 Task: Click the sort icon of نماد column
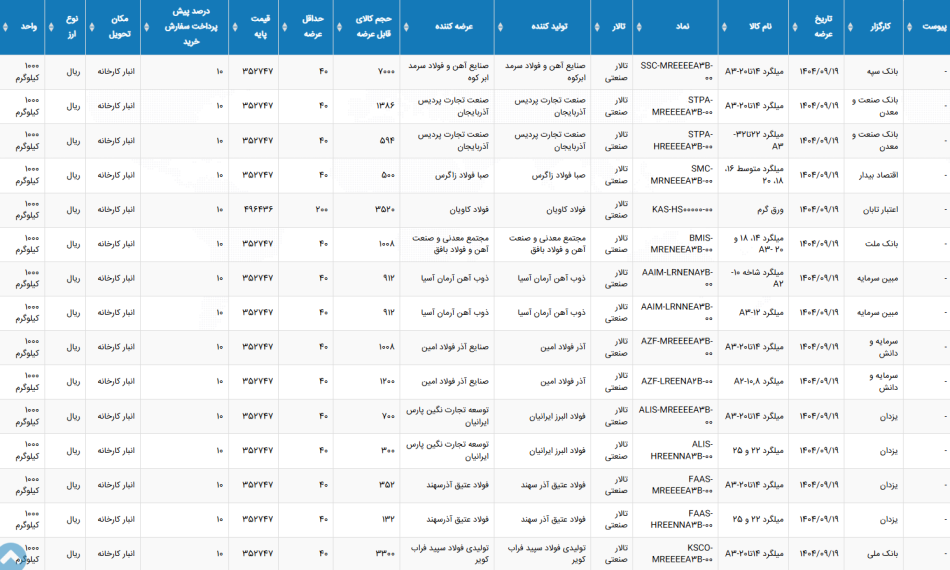click(x=639, y=27)
